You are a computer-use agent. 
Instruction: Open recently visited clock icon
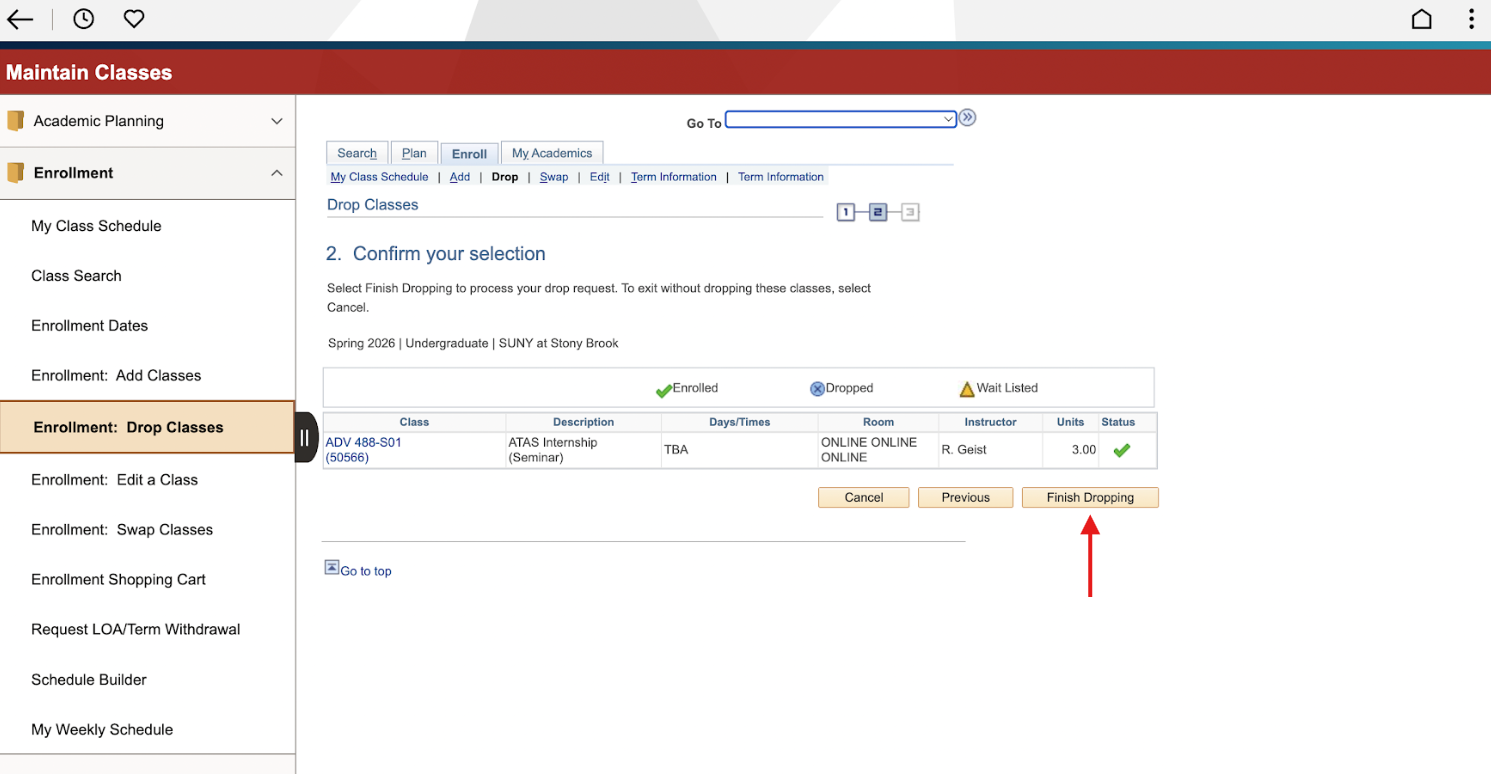pyautogui.click(x=84, y=19)
